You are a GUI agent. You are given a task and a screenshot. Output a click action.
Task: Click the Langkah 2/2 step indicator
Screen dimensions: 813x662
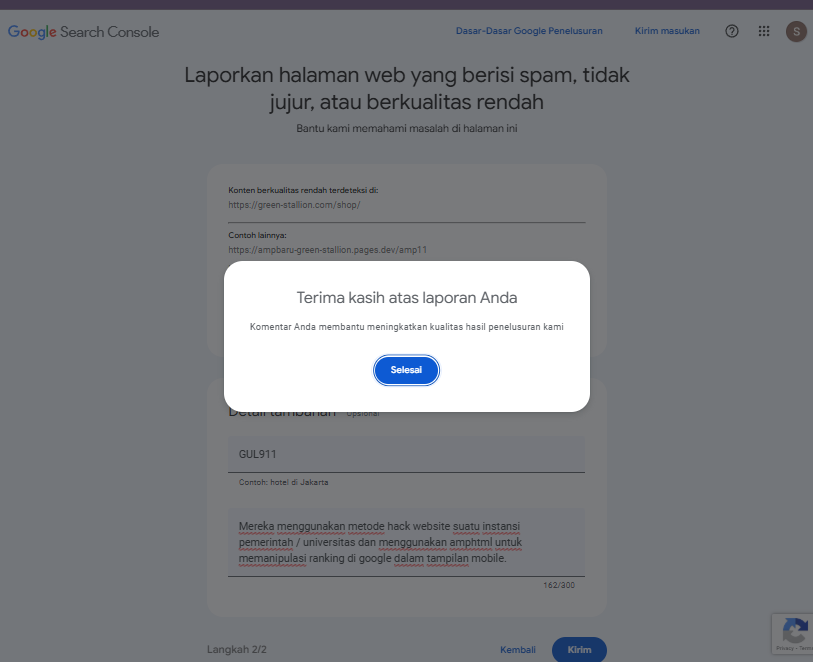pyautogui.click(x=236, y=650)
